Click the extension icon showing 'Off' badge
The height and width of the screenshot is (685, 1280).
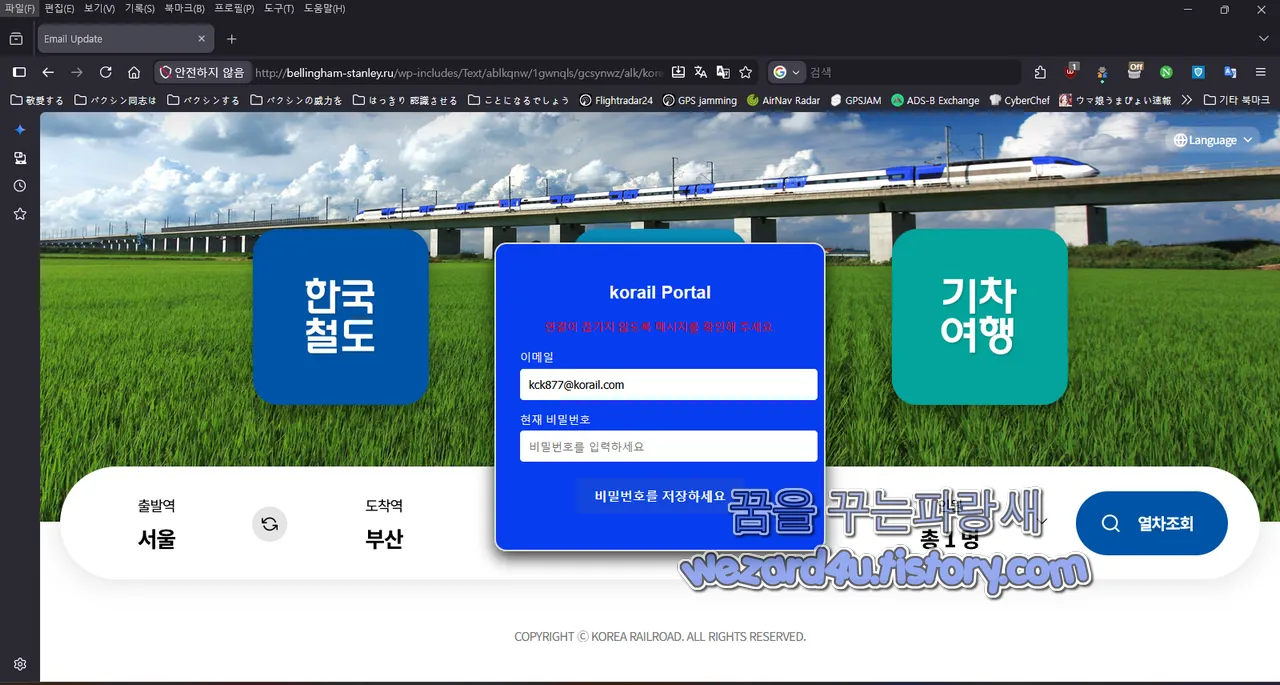1135,71
